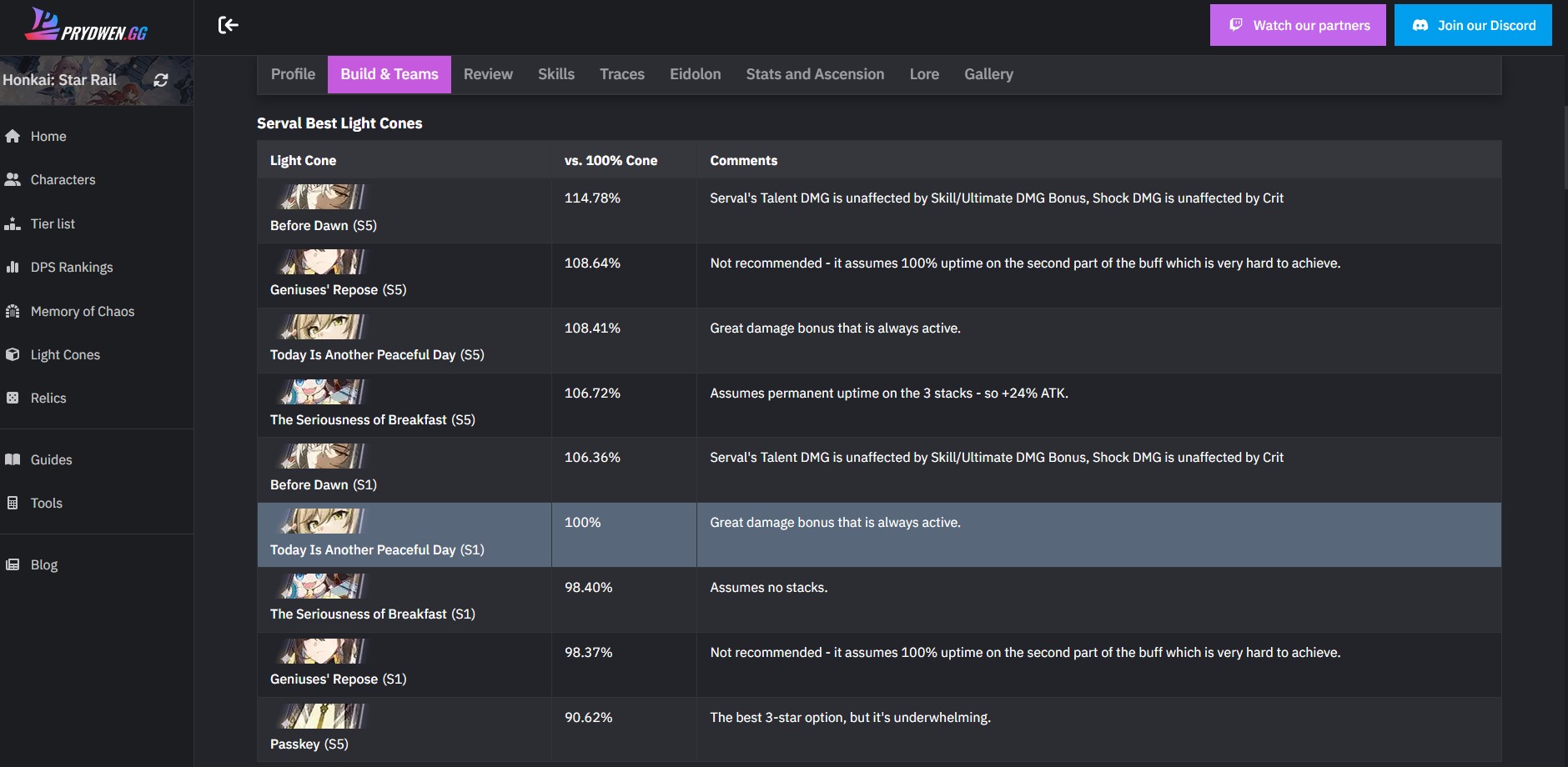Click the Home icon in sidebar

coord(13,136)
